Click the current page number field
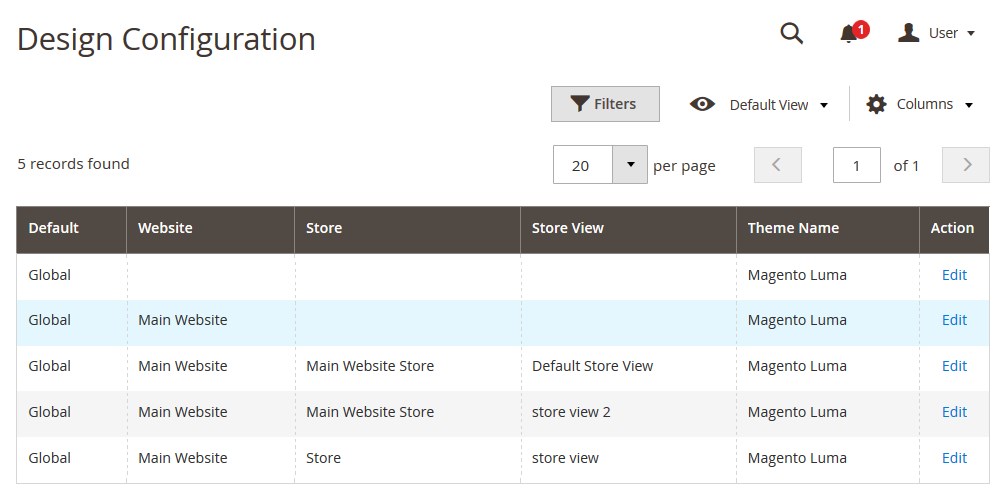The width and height of the screenshot is (1008, 503). pyautogui.click(x=856, y=165)
